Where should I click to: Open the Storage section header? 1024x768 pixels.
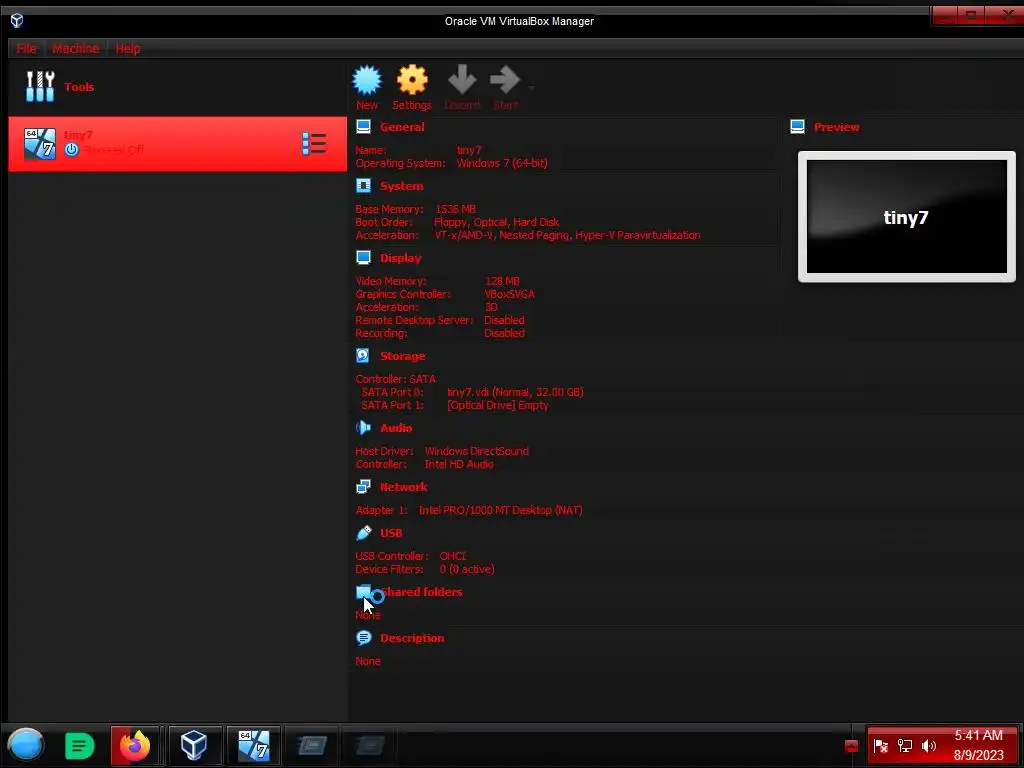tap(402, 356)
